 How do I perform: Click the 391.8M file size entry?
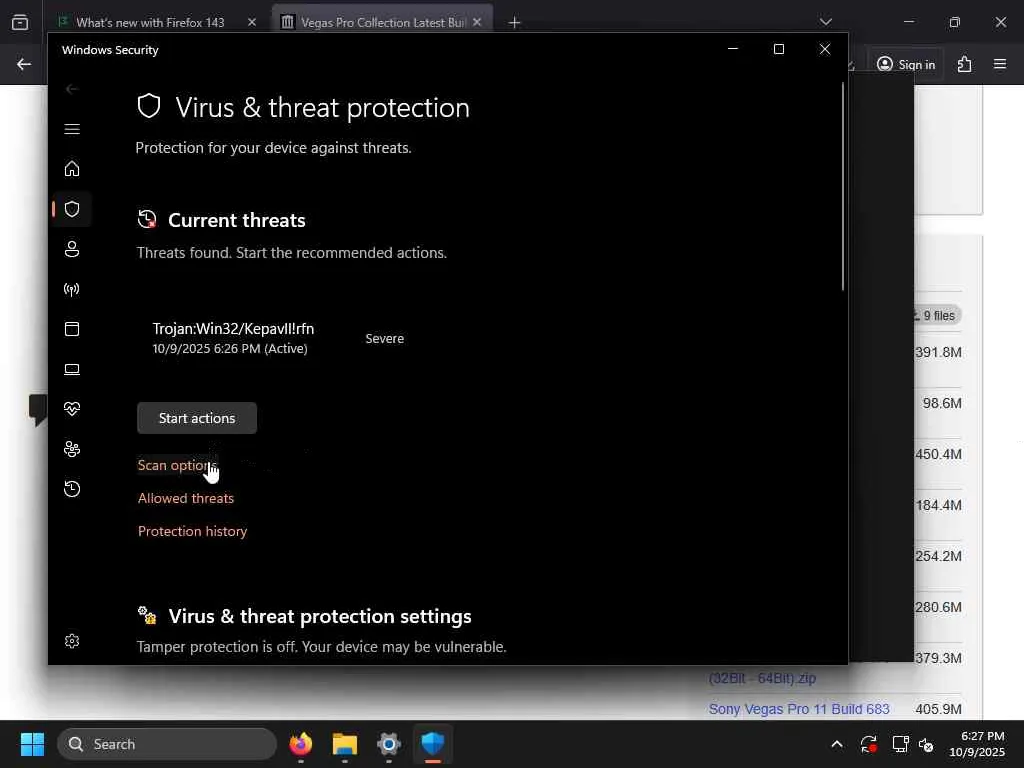tap(938, 353)
